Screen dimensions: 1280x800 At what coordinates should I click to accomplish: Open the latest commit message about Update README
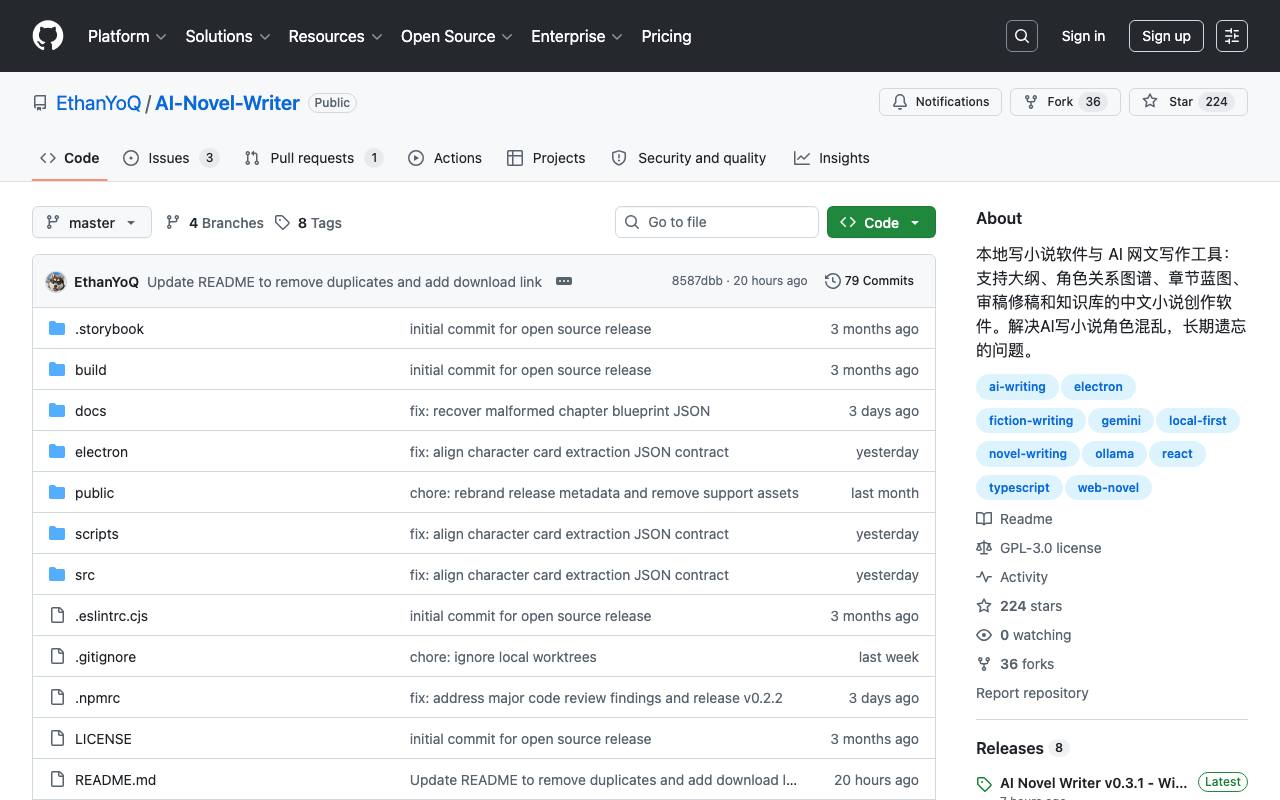point(344,282)
